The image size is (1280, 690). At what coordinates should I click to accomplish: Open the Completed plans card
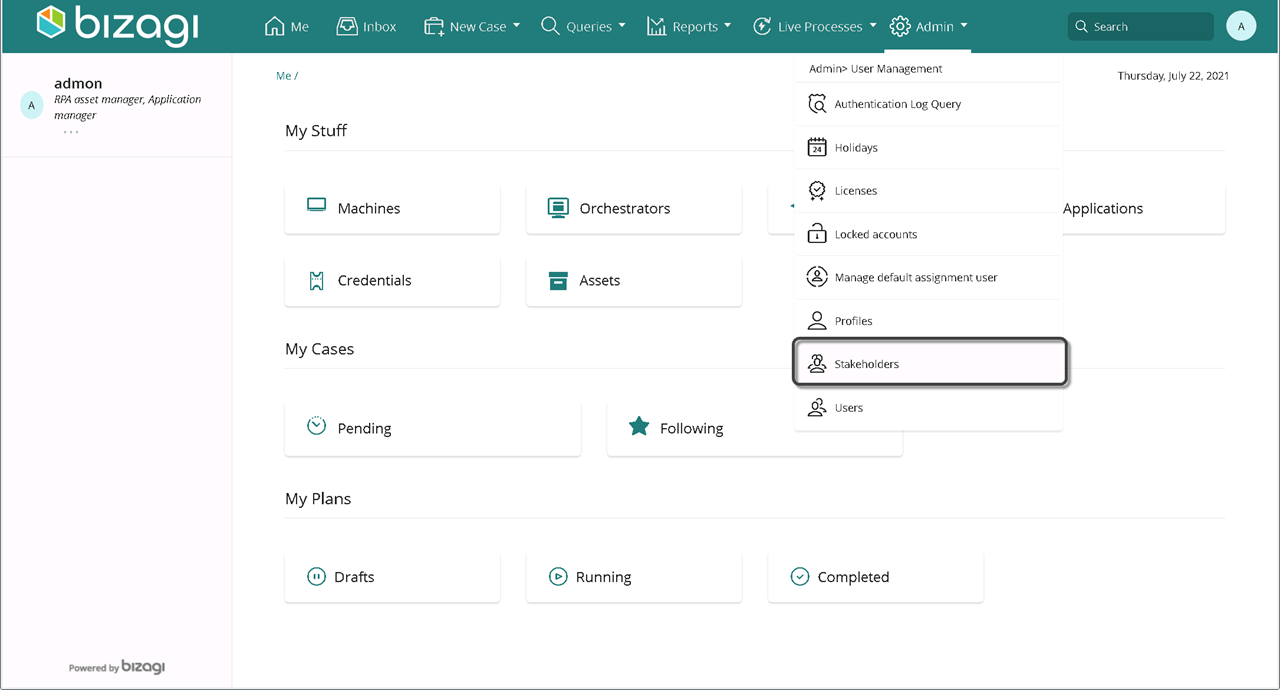coord(876,577)
